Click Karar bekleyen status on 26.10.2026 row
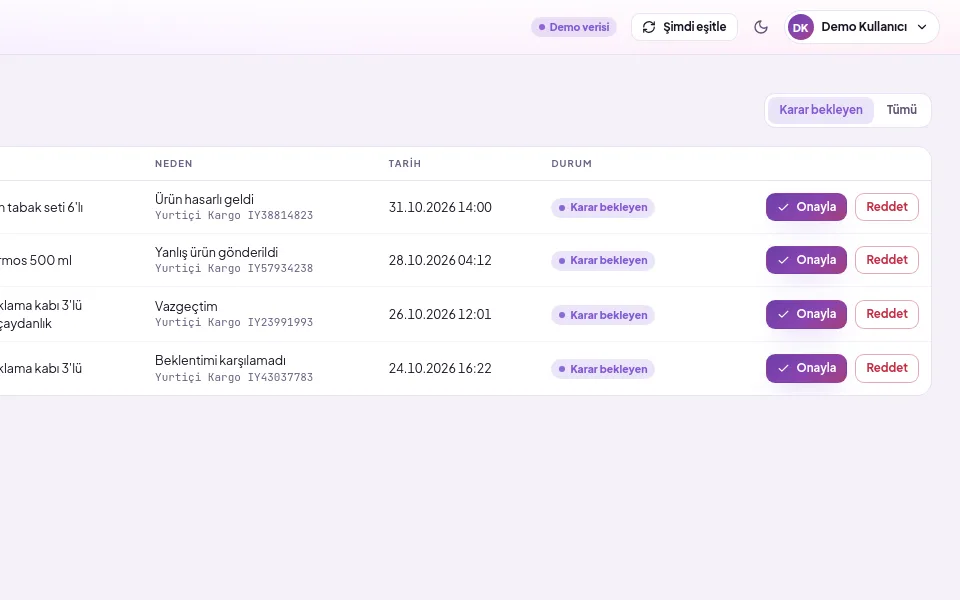The image size is (960, 600). [602, 315]
